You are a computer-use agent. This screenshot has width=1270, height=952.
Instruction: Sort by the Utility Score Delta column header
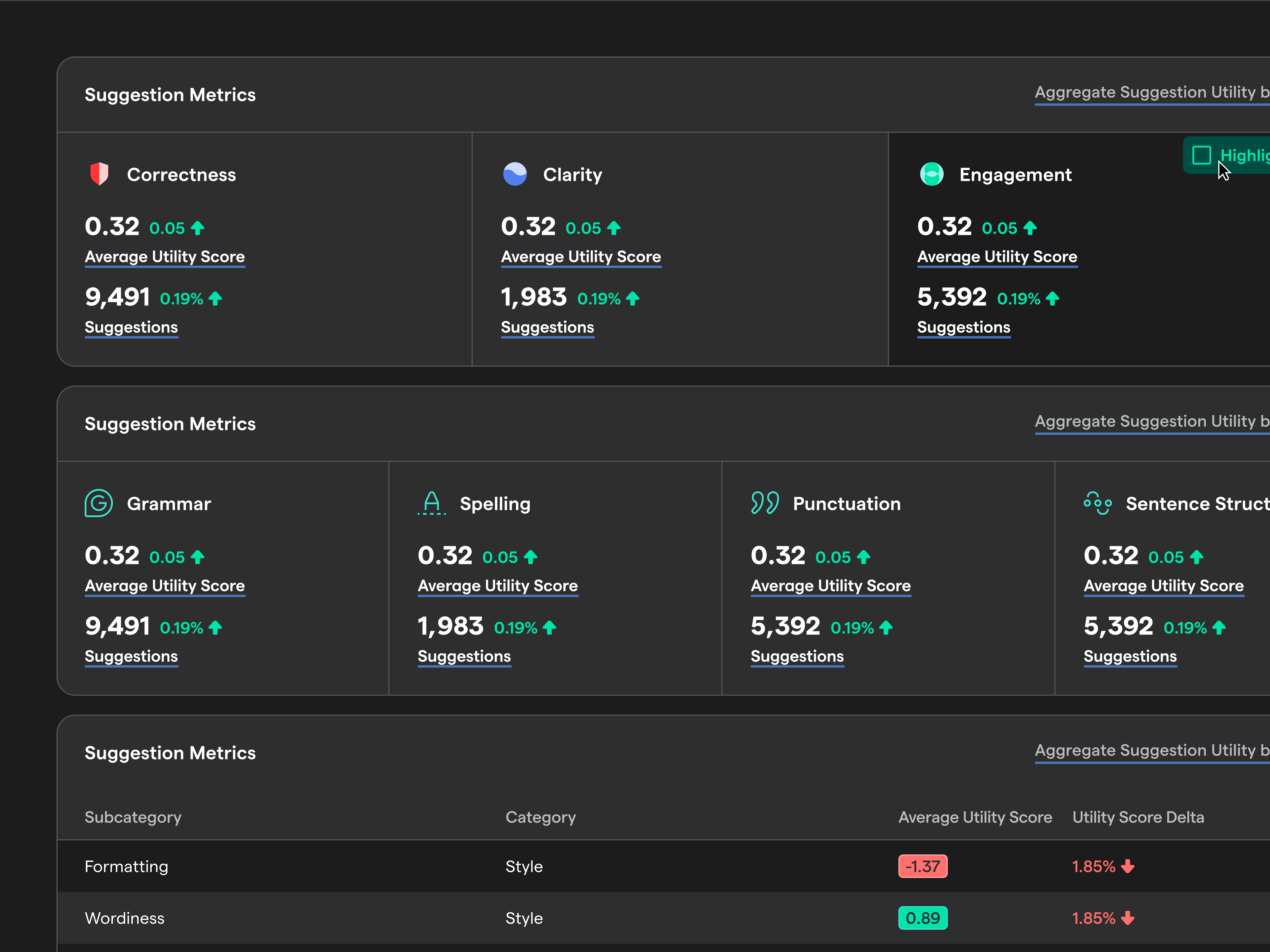pos(1139,817)
